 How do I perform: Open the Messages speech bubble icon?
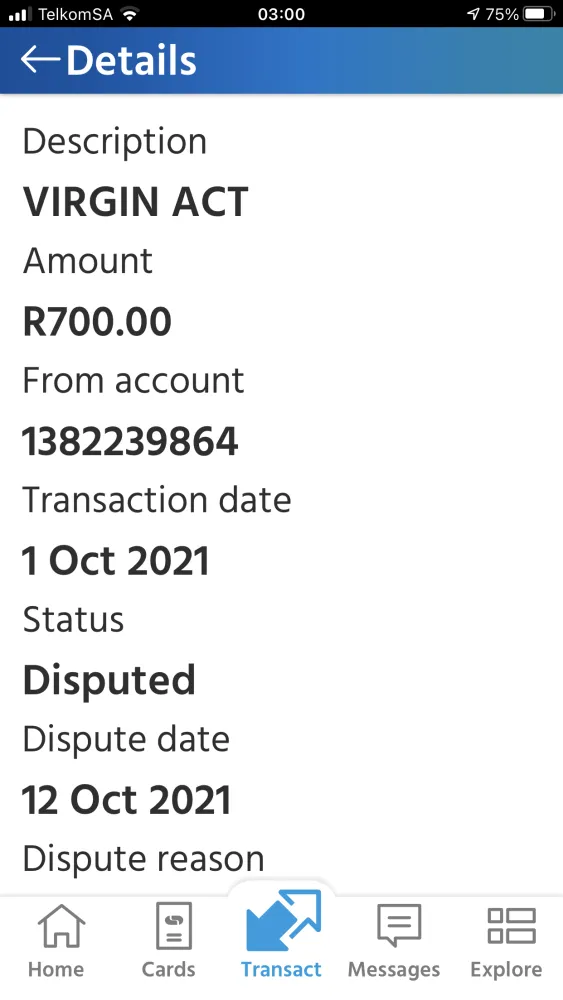(399, 925)
